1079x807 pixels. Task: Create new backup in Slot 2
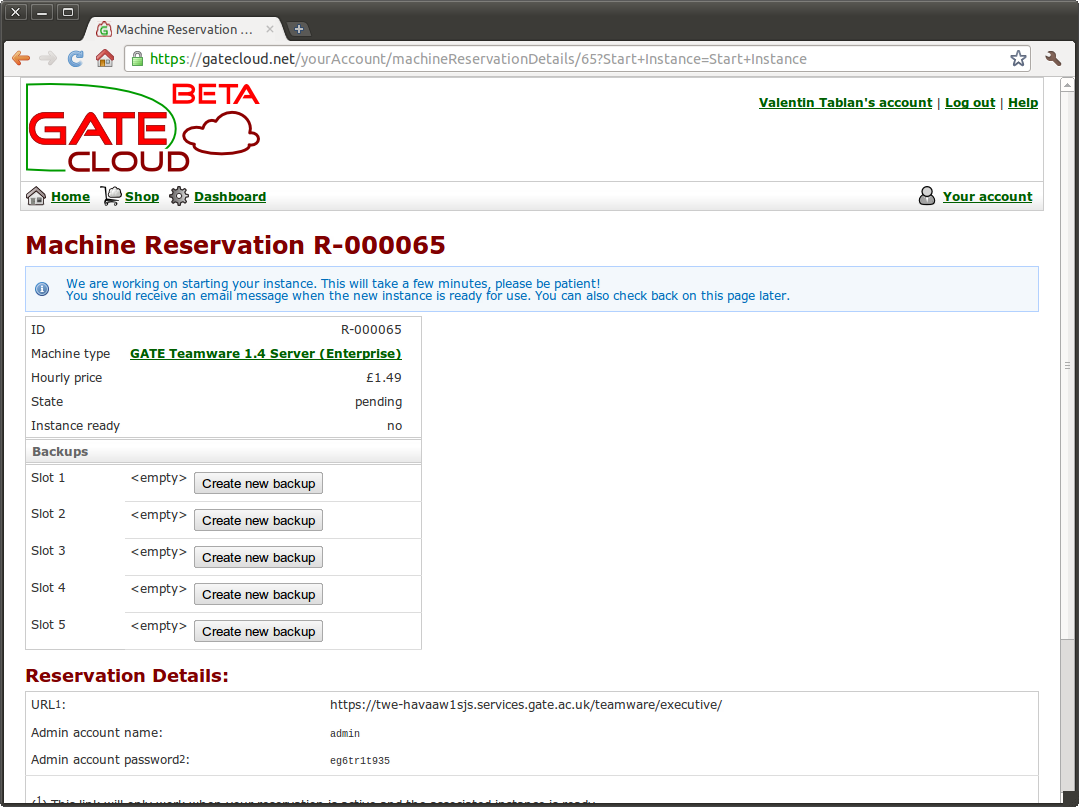(259, 521)
